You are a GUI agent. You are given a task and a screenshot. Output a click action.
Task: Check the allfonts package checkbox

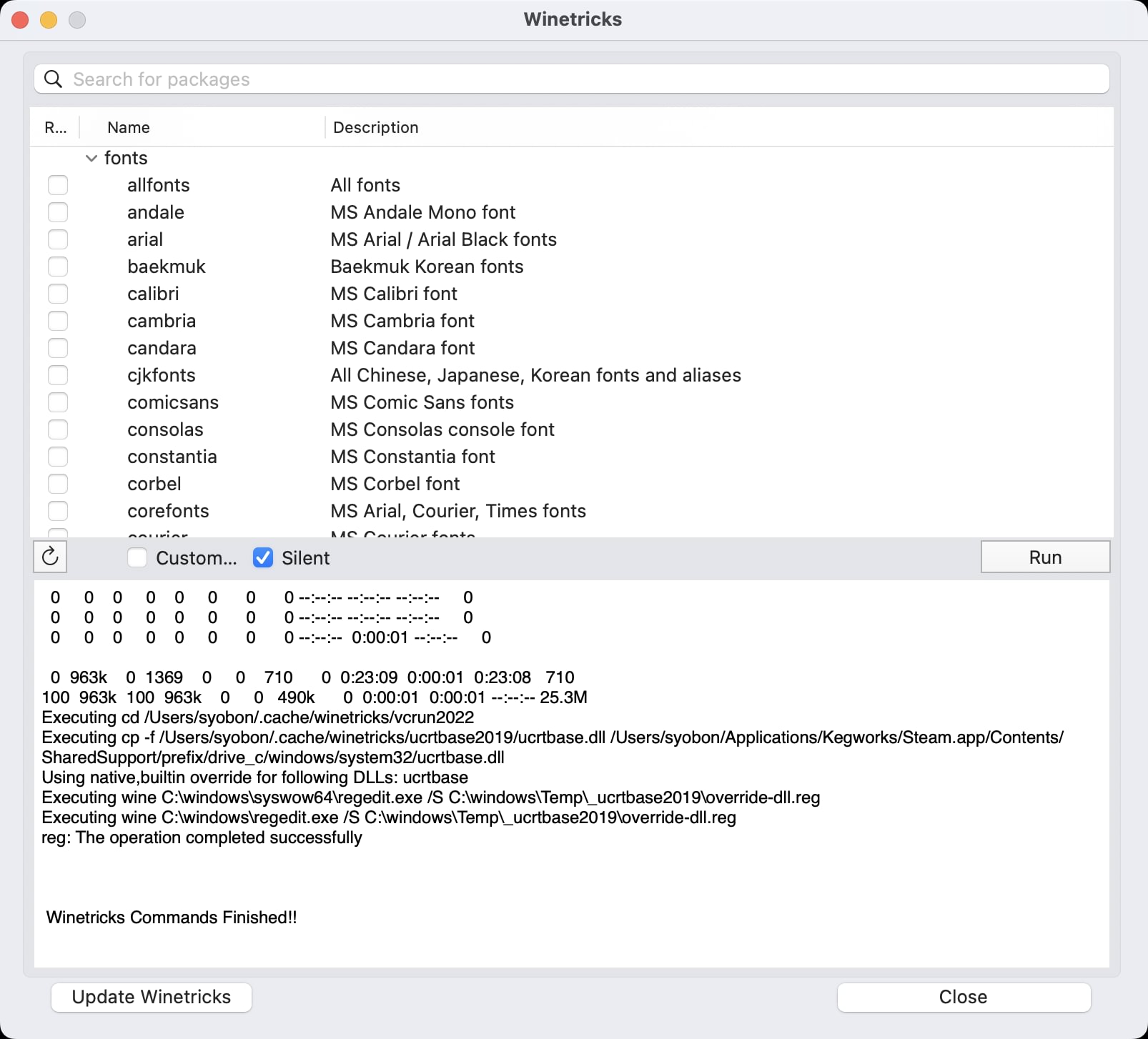pyautogui.click(x=58, y=185)
